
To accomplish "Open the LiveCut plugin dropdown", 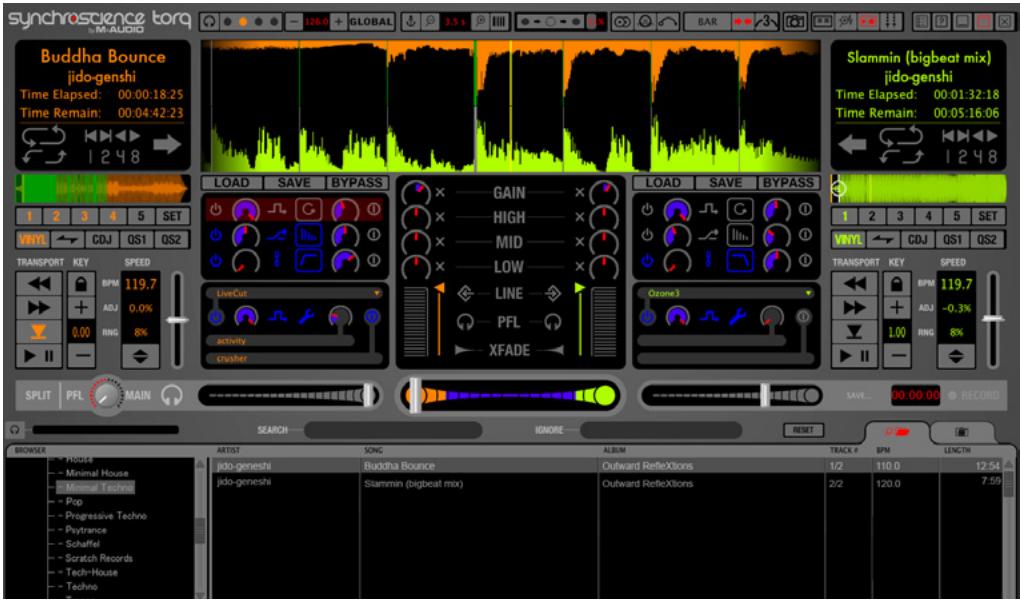I will 377,293.
